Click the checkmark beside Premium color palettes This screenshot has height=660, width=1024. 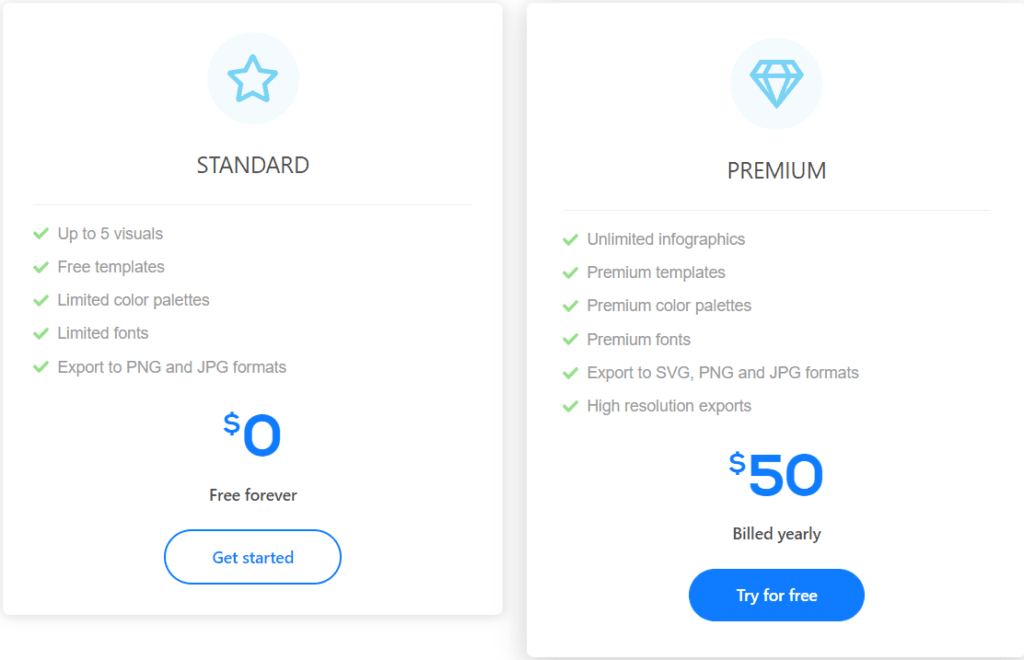point(570,306)
